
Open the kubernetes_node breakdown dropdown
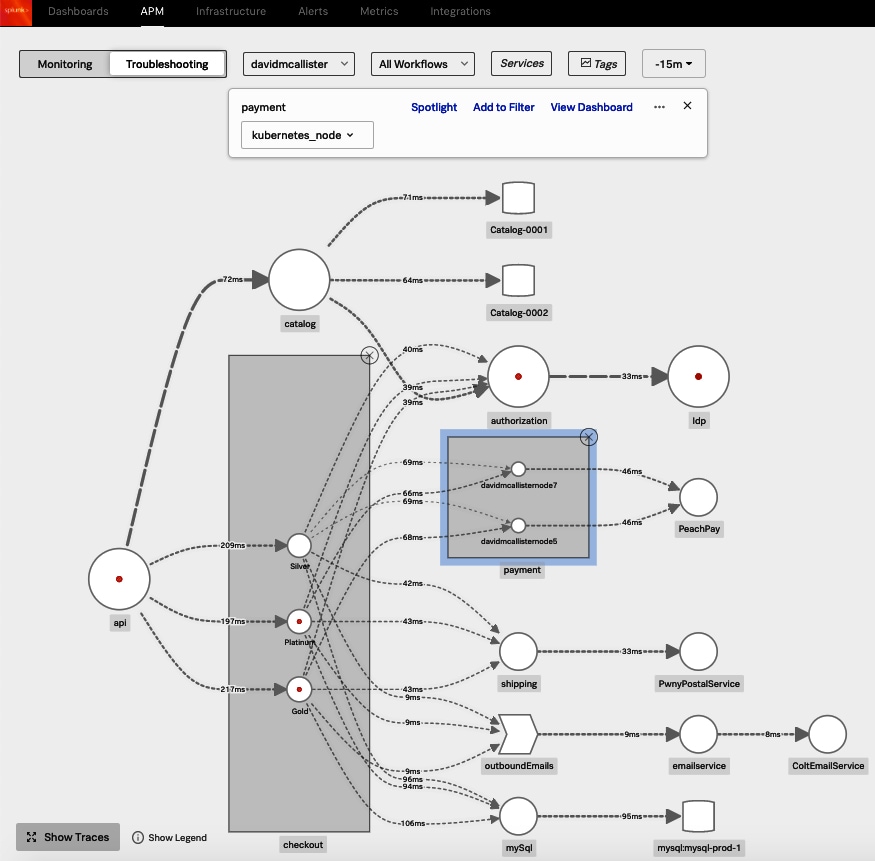[307, 135]
